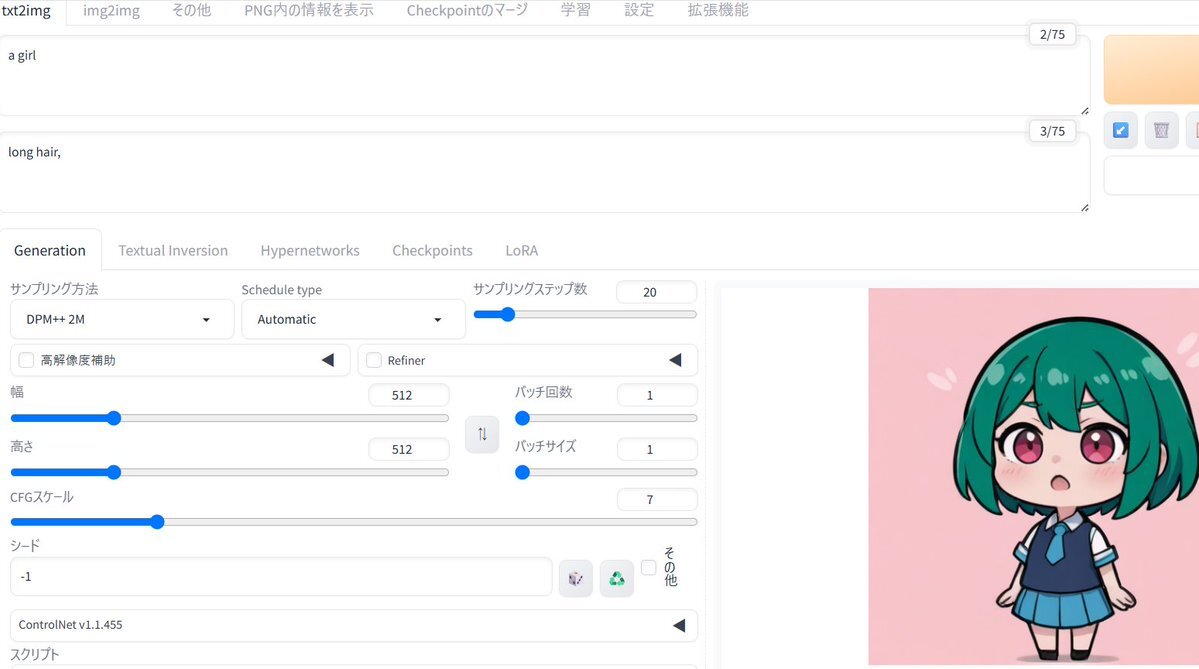Open the 学習 tab

click(x=575, y=11)
